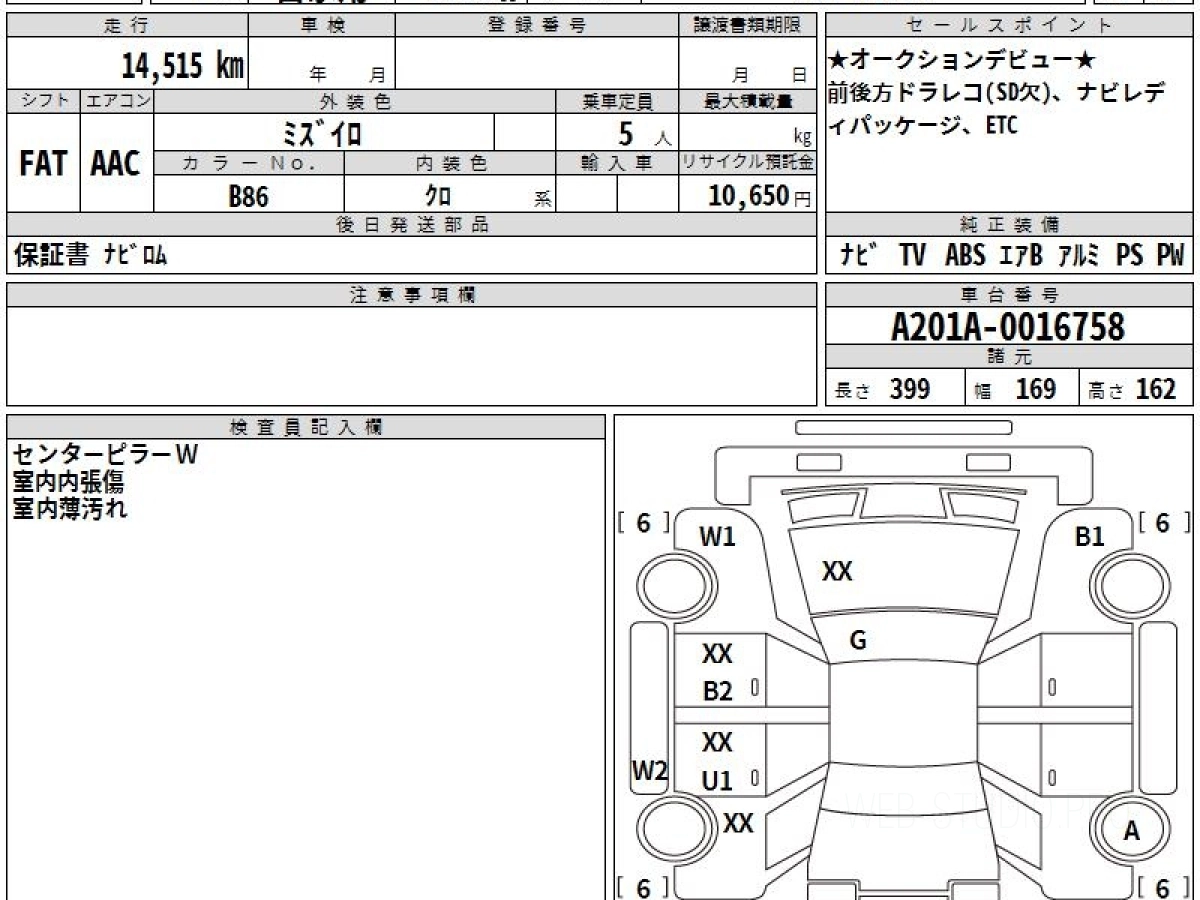Click the TV equipment item

pos(912,256)
